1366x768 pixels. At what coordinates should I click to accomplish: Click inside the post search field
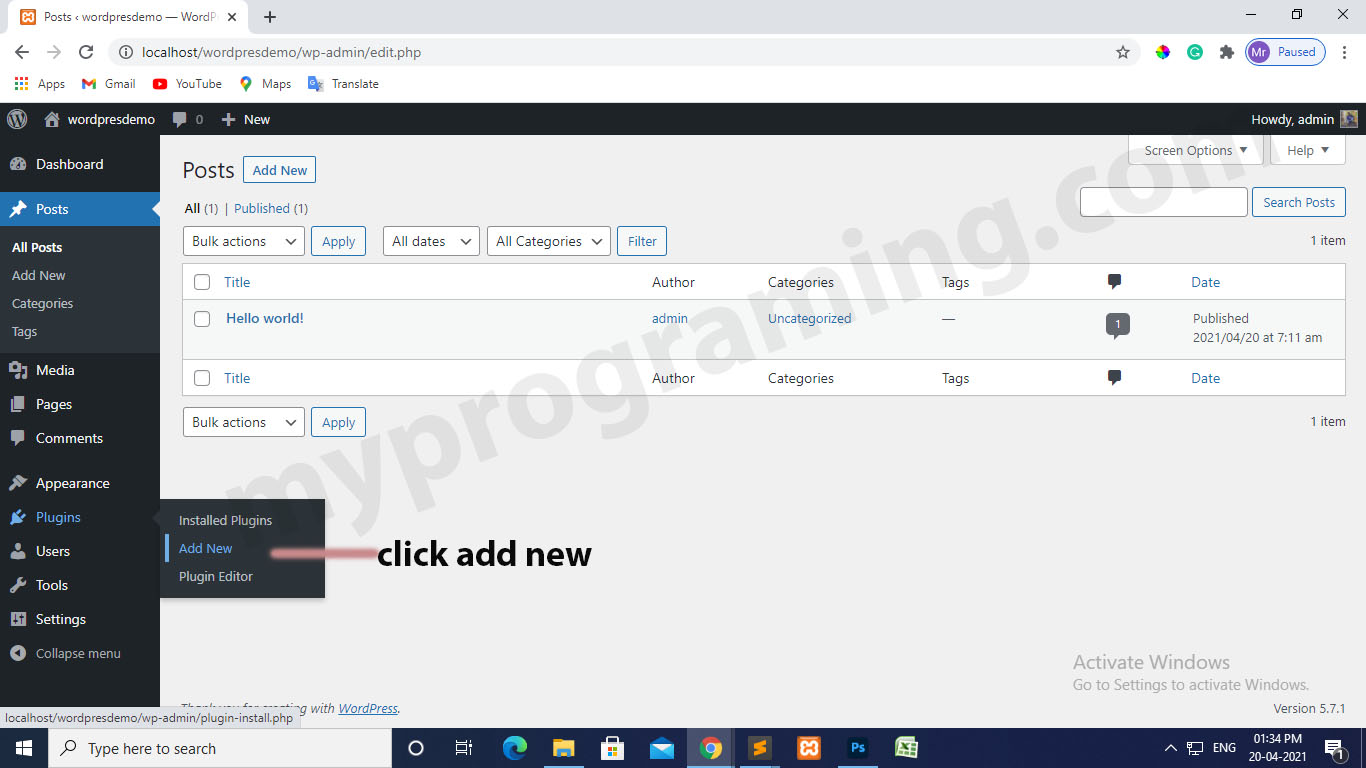[1163, 202]
